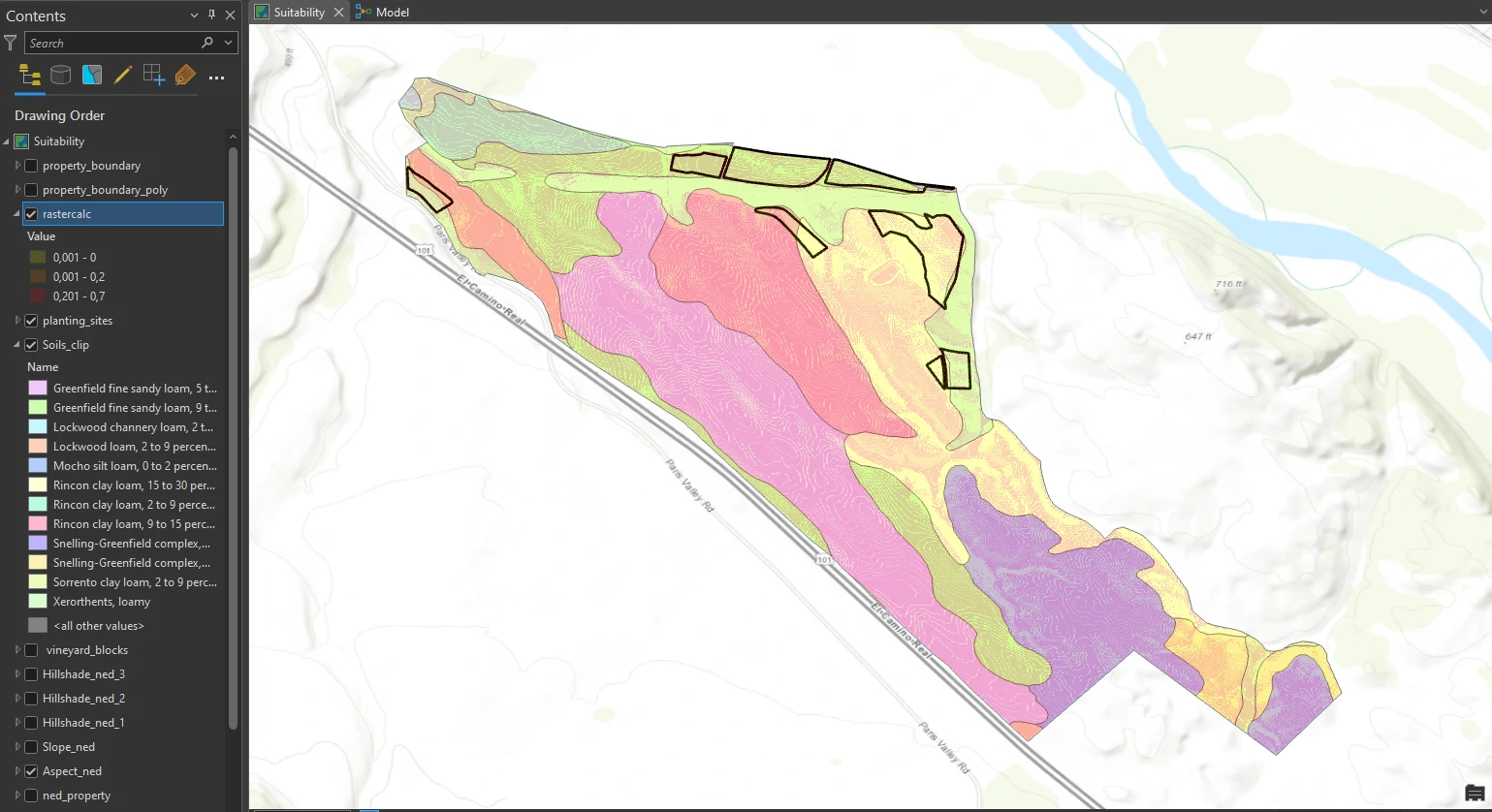Select the Rincon clay loam 15 to 30 label
1492x812 pixels.
135,485
